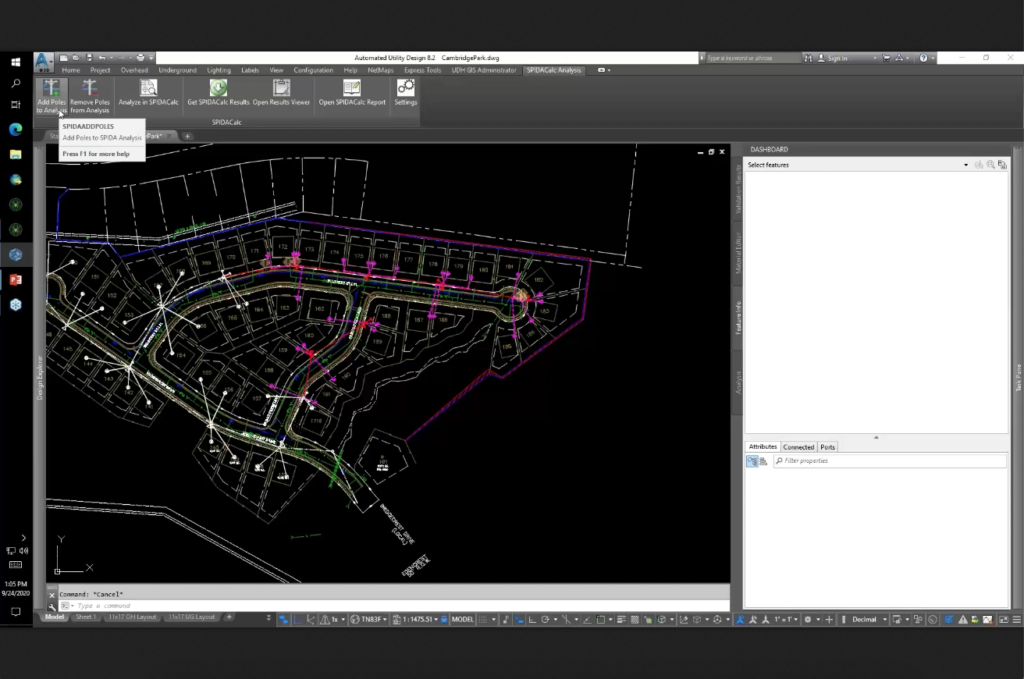Click the Save icon in quick access toolbar
1024x679 pixels.
coord(89,57)
